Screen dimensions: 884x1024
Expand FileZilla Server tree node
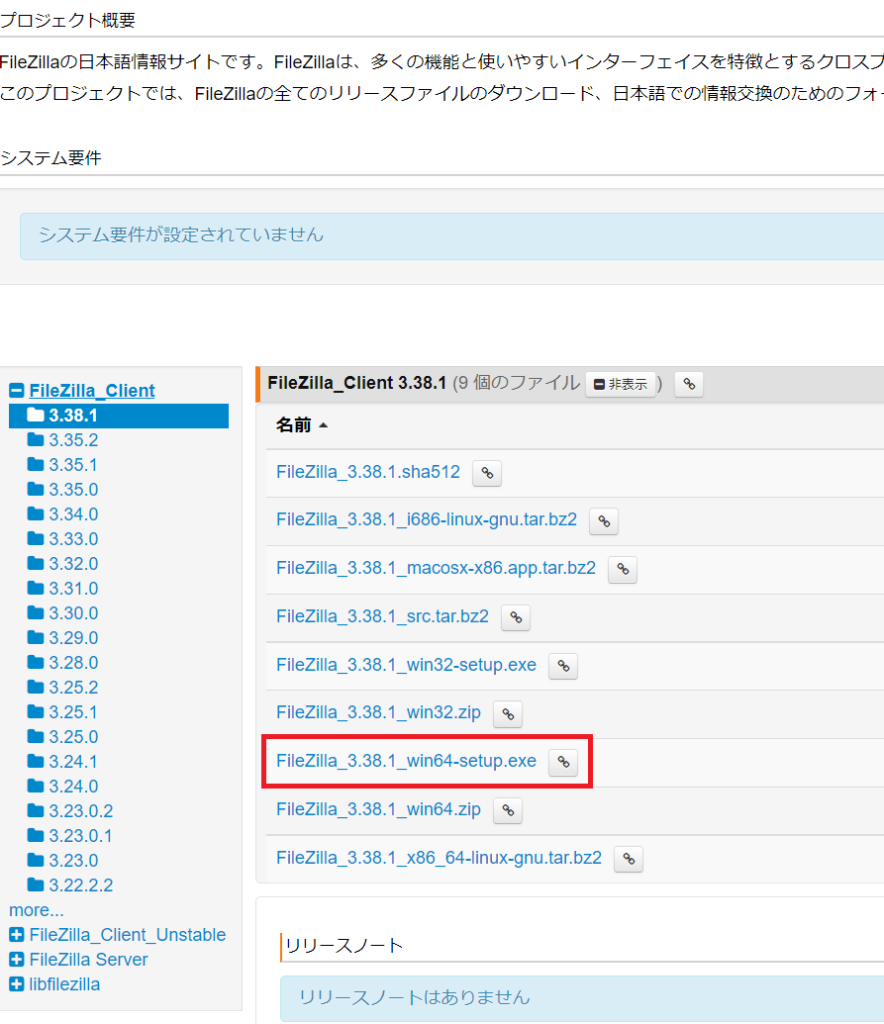(17, 960)
